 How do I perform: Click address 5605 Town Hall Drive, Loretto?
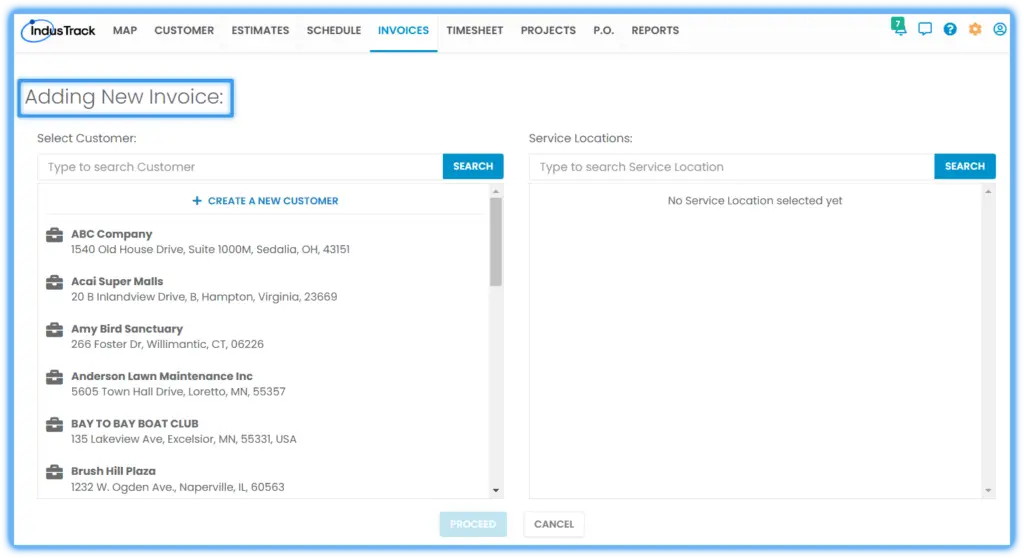click(x=178, y=392)
